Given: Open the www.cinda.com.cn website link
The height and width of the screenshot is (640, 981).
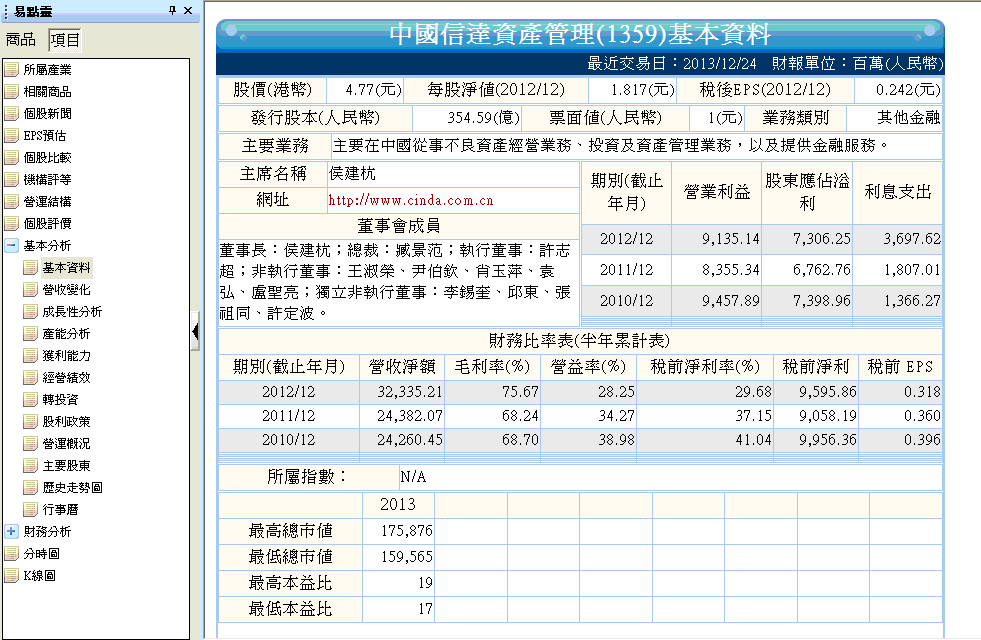Looking at the screenshot, I should click(x=410, y=200).
